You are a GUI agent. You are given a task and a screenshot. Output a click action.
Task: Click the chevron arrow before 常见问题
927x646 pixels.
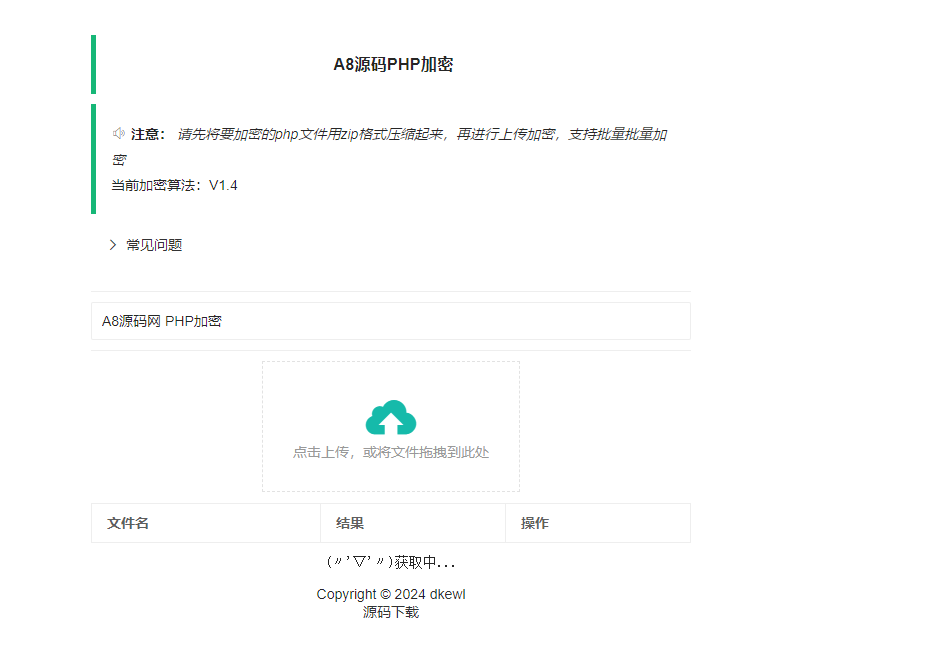[113, 245]
